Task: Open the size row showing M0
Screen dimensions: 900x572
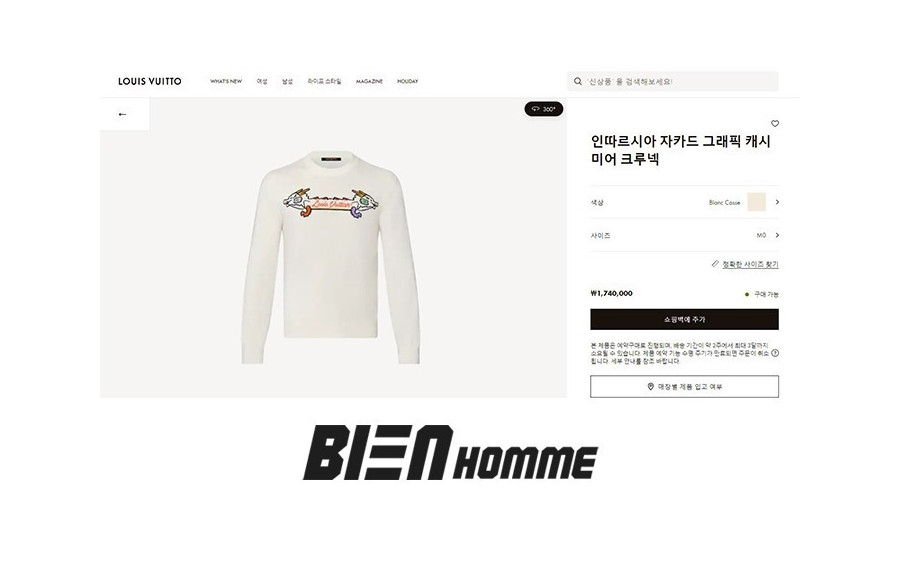Action: click(684, 235)
